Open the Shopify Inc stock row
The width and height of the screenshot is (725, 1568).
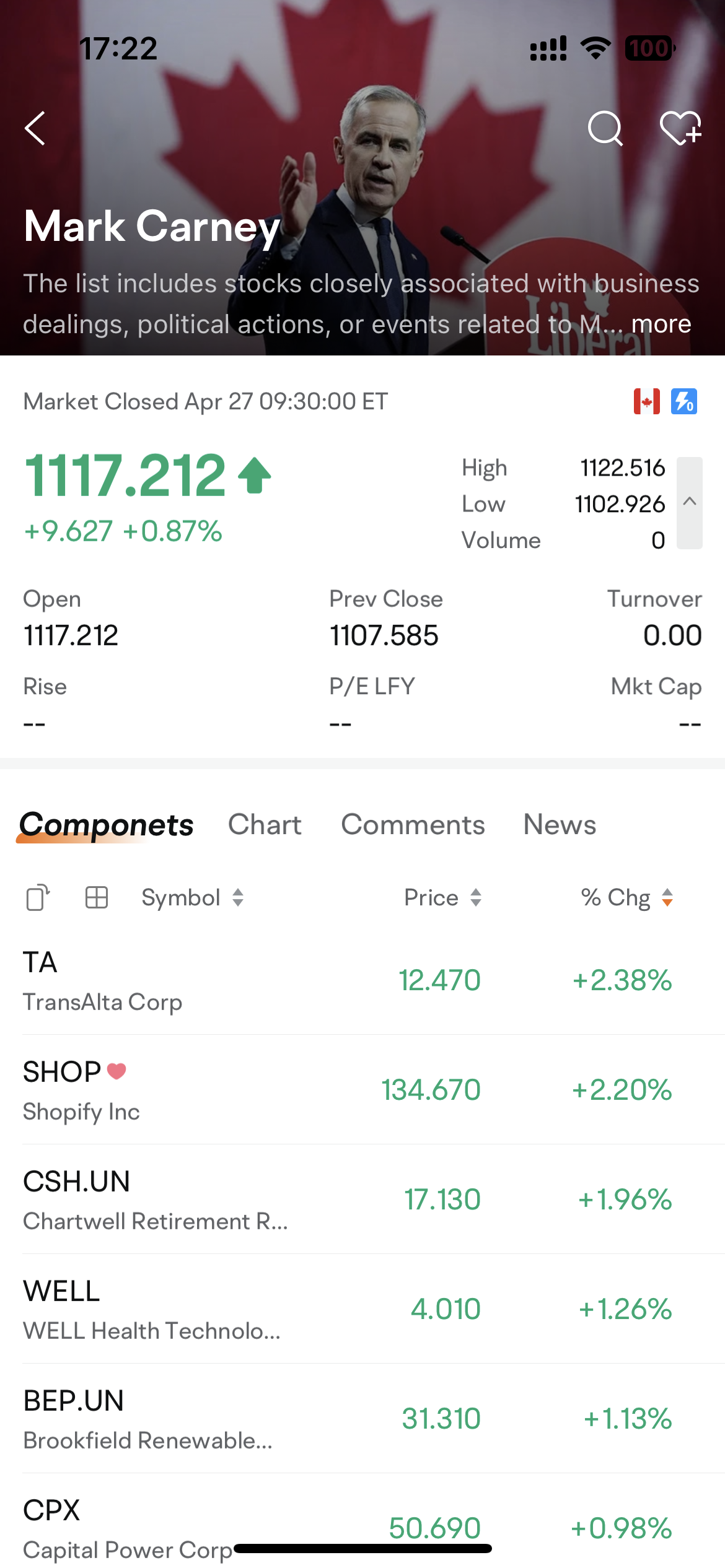(x=362, y=1090)
